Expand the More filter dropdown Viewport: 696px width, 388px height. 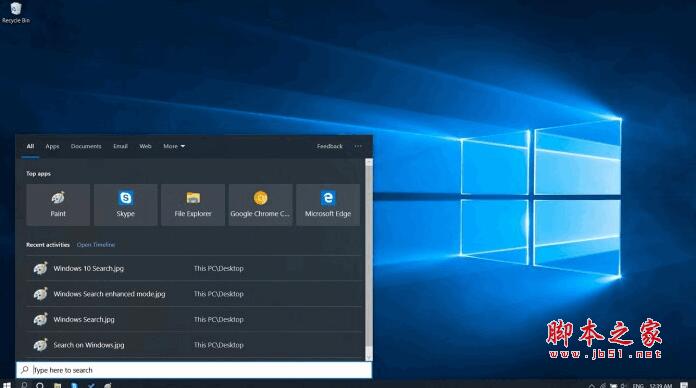tap(174, 146)
